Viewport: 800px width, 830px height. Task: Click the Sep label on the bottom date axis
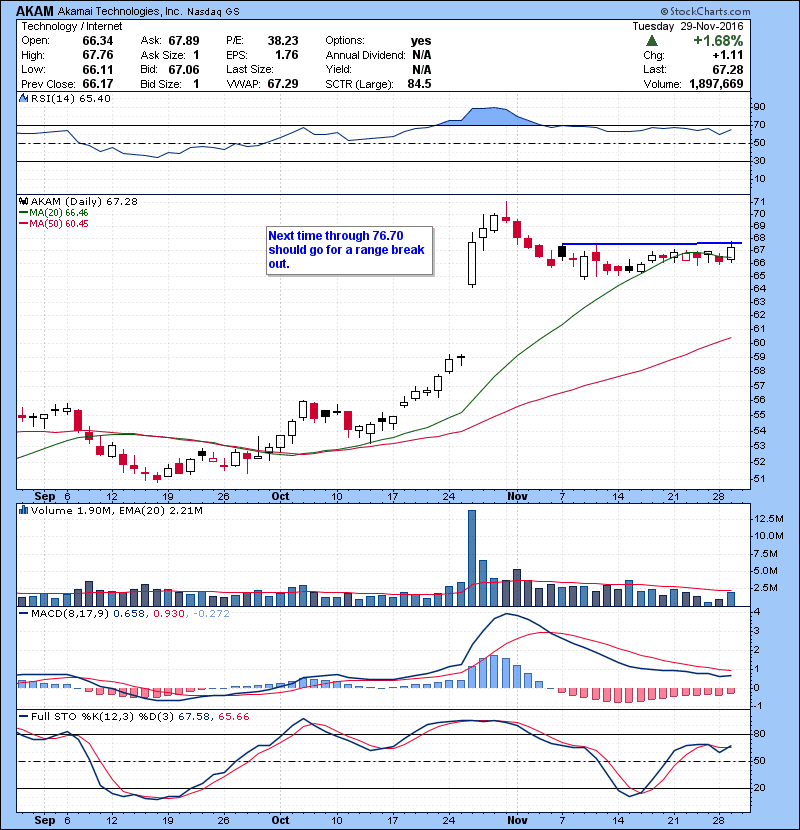click(x=44, y=820)
